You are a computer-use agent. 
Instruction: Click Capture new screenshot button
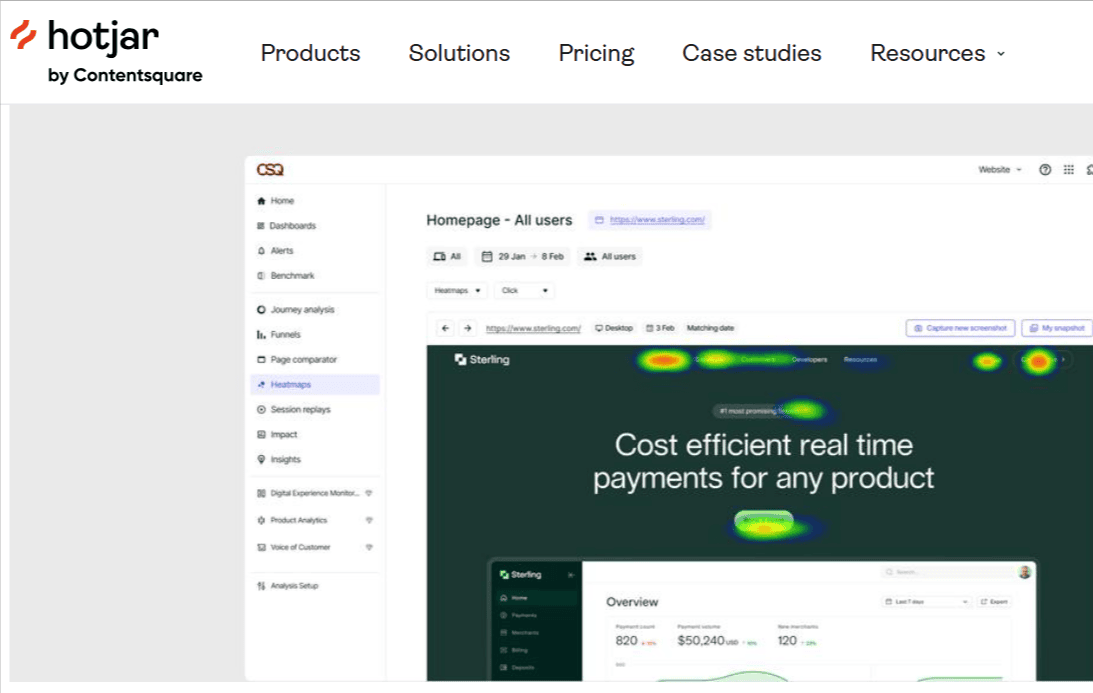coord(961,328)
